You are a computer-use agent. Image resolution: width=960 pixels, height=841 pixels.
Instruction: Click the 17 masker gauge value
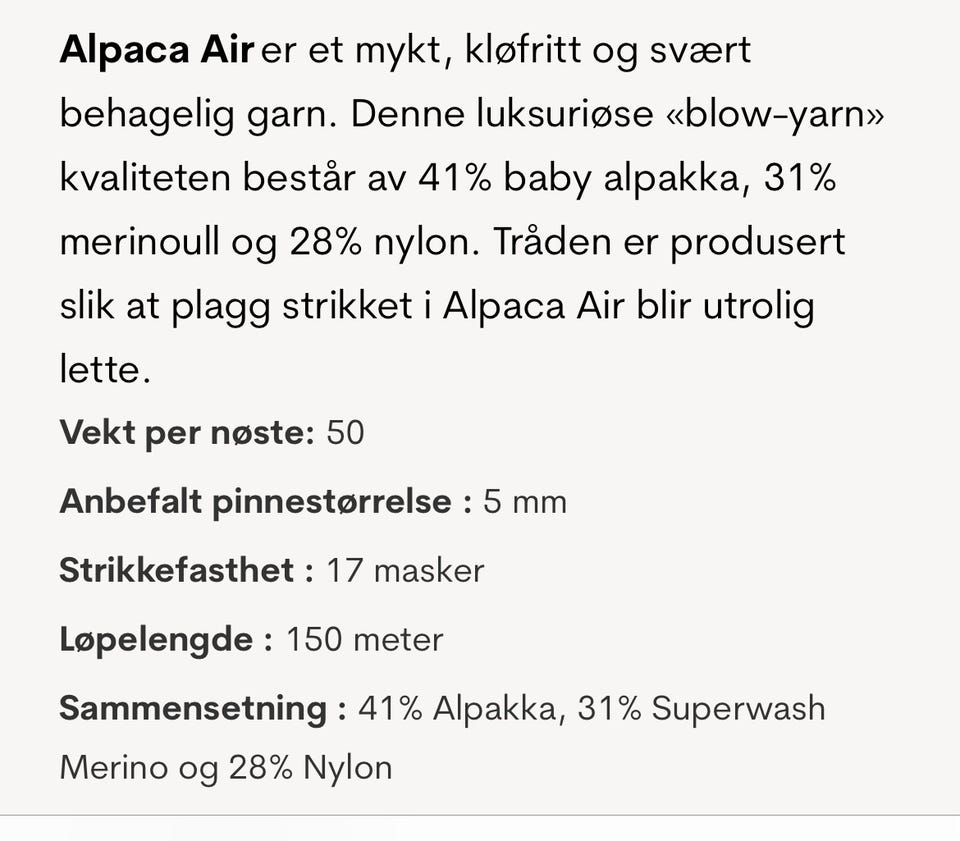pos(405,571)
